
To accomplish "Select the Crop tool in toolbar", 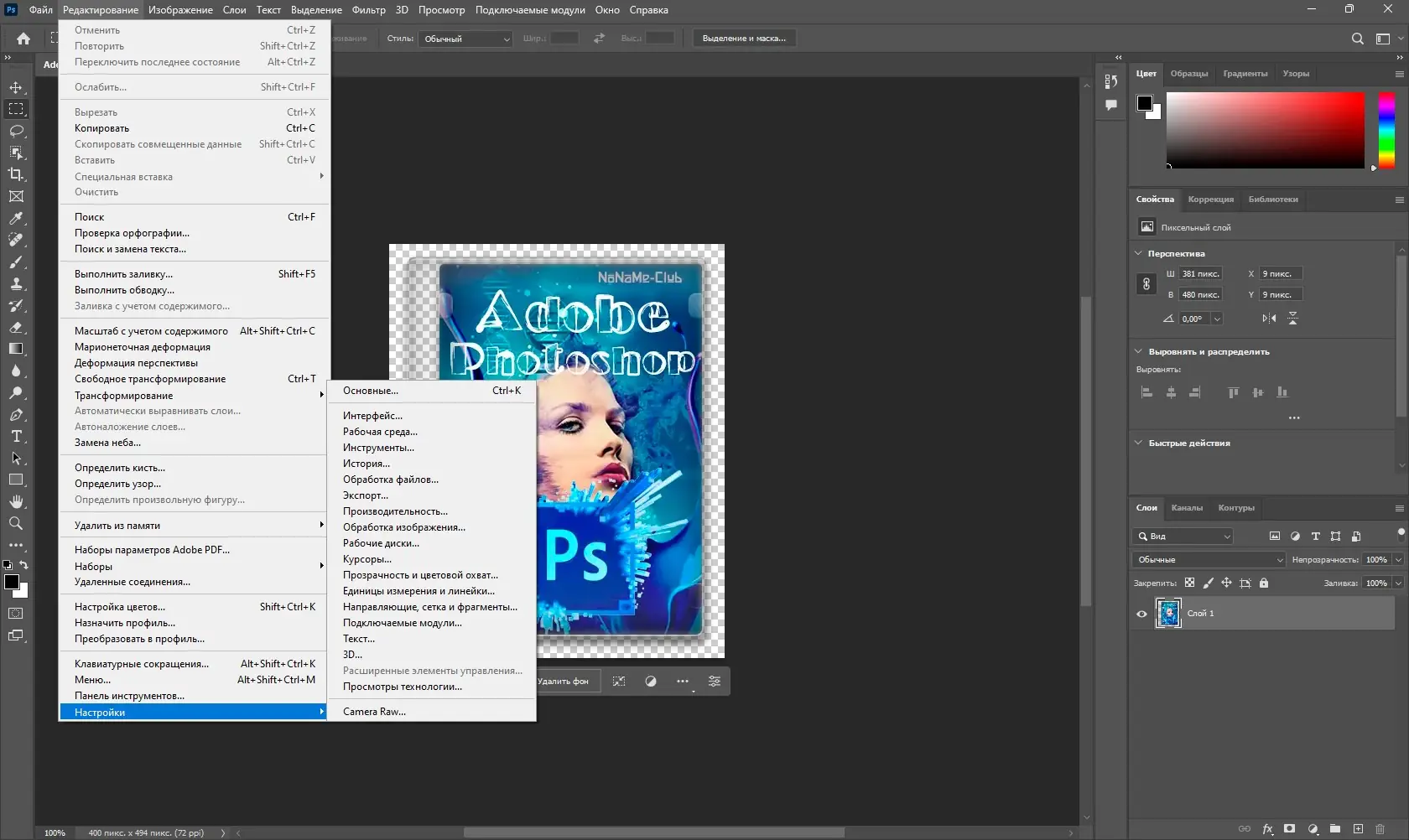I will pyautogui.click(x=16, y=174).
